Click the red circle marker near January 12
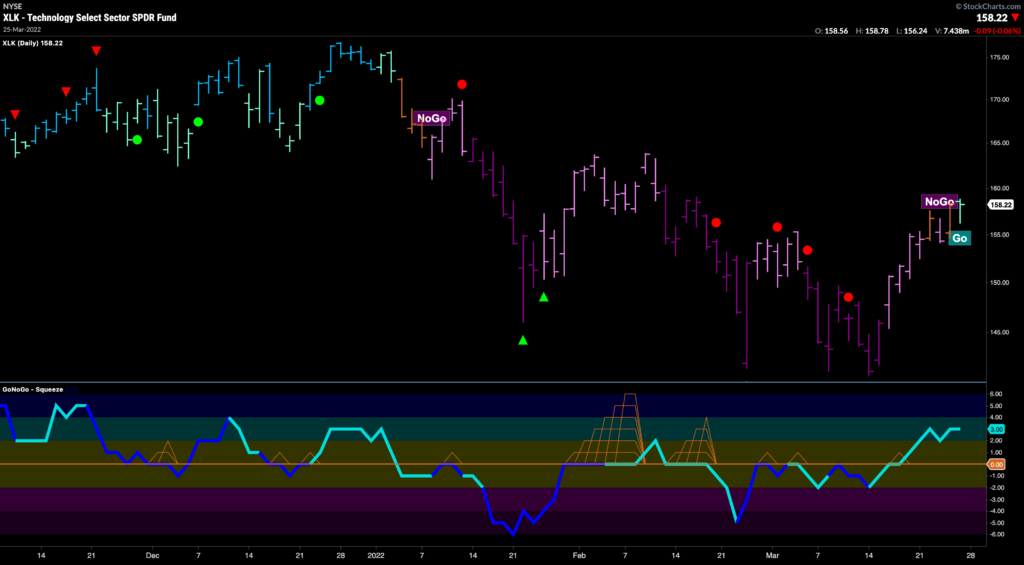Image resolution: width=1024 pixels, height=565 pixels. coord(462,84)
